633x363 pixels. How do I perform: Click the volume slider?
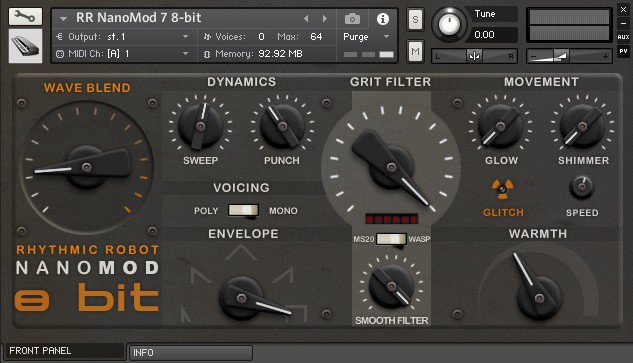coord(569,56)
